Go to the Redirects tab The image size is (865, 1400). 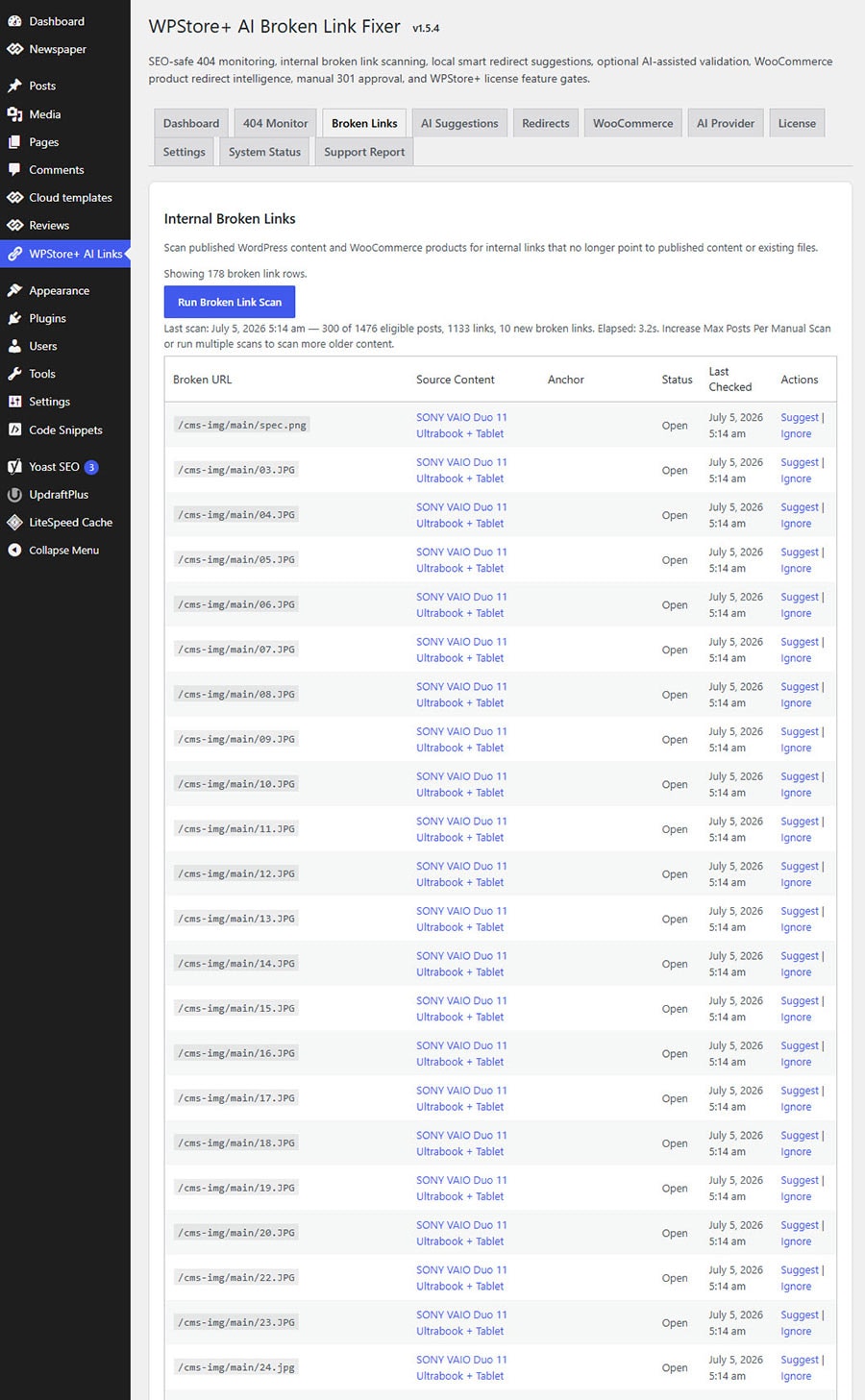tap(546, 123)
